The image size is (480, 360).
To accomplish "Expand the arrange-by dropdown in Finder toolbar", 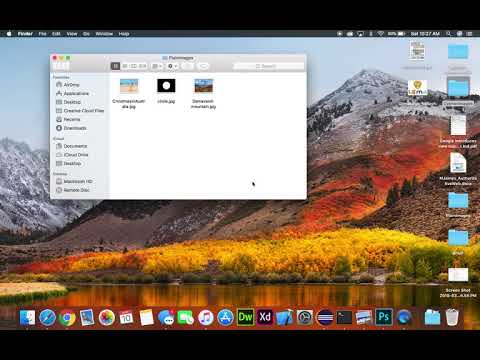I will pos(157,66).
